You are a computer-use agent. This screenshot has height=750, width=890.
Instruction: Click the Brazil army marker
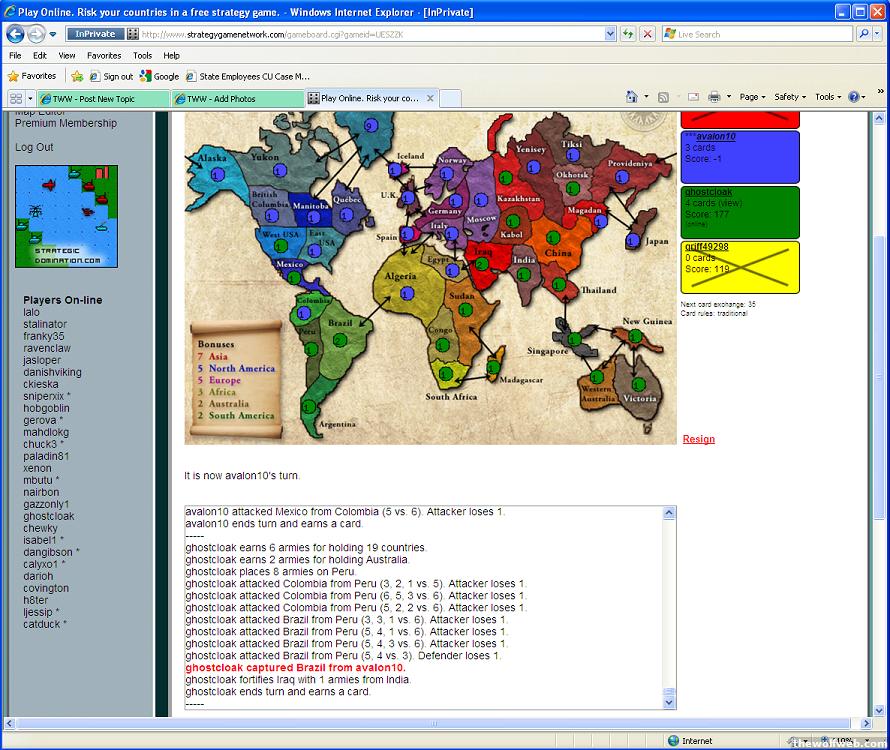[340, 341]
